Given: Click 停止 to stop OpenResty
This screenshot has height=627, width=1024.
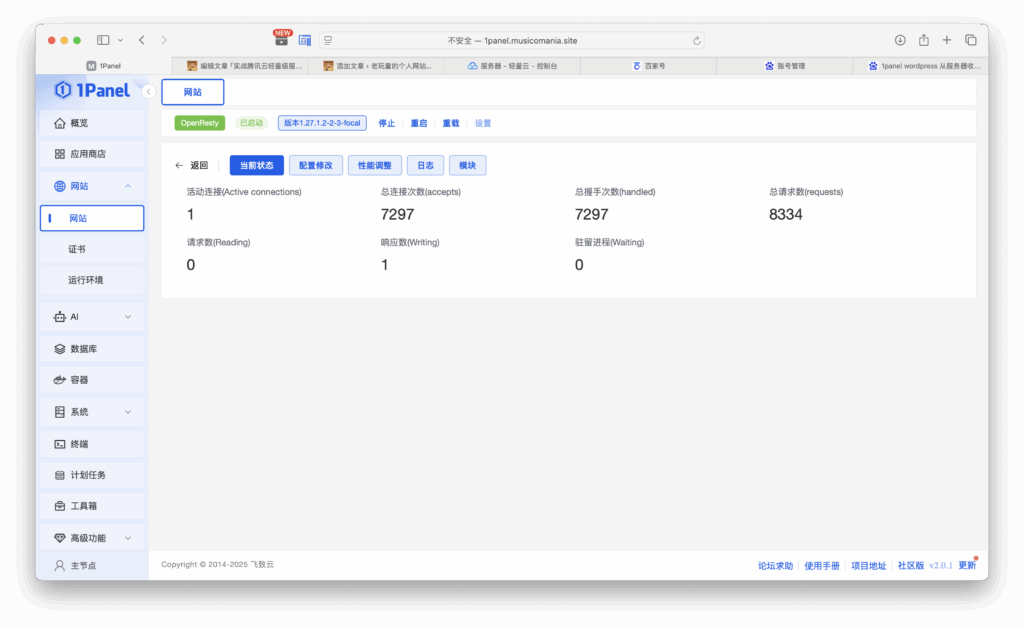Looking at the screenshot, I should pyautogui.click(x=387, y=123).
